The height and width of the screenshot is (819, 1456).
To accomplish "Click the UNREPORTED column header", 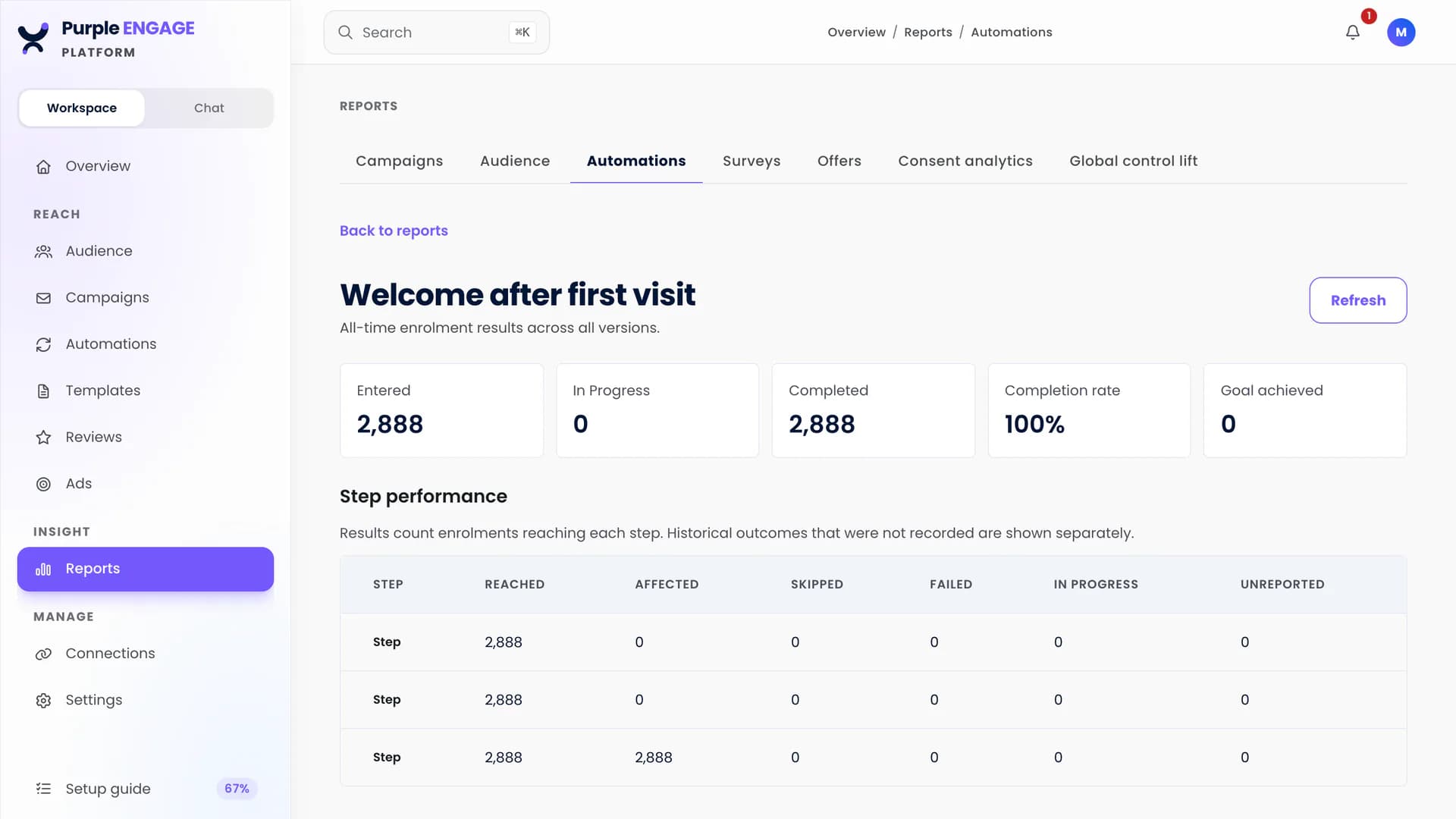I will (x=1282, y=585).
